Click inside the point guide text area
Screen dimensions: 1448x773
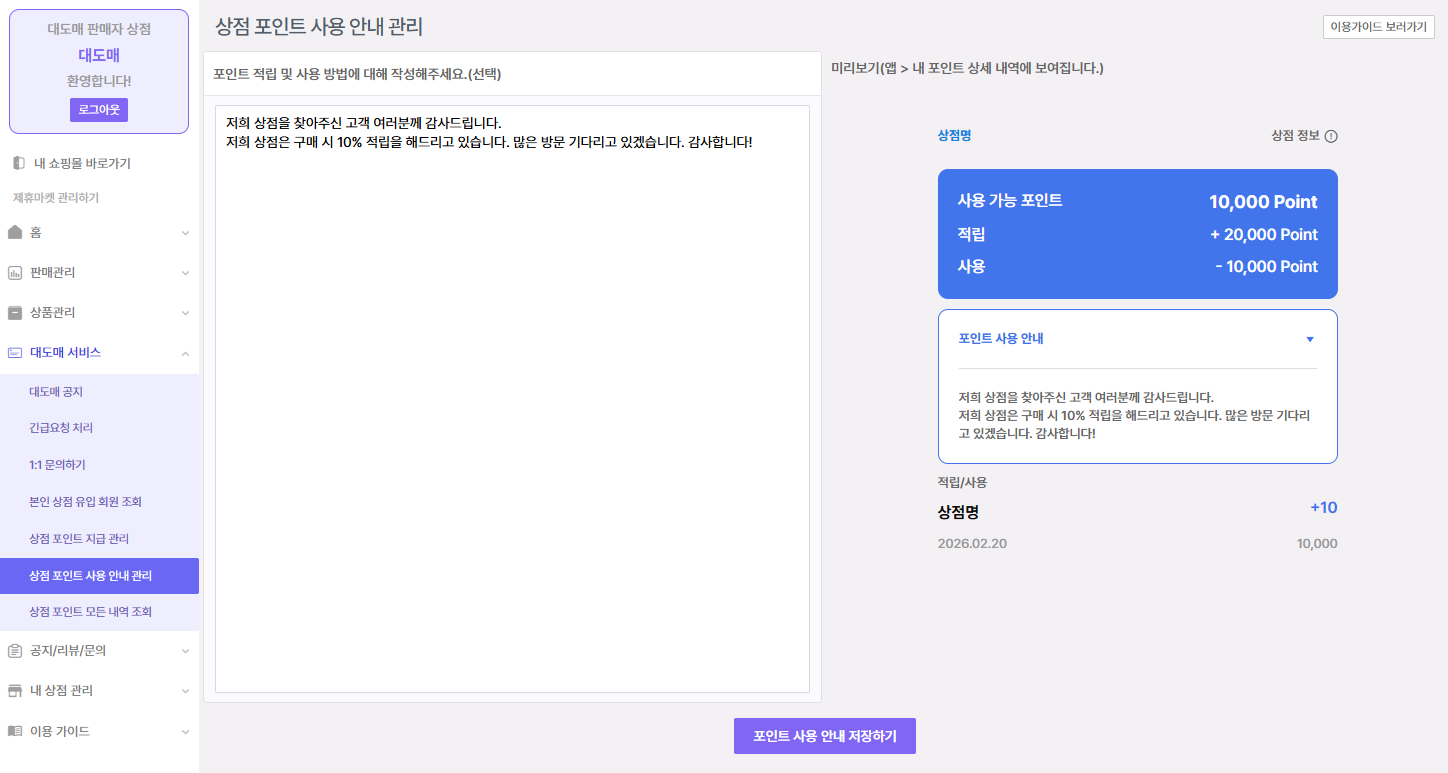512,400
